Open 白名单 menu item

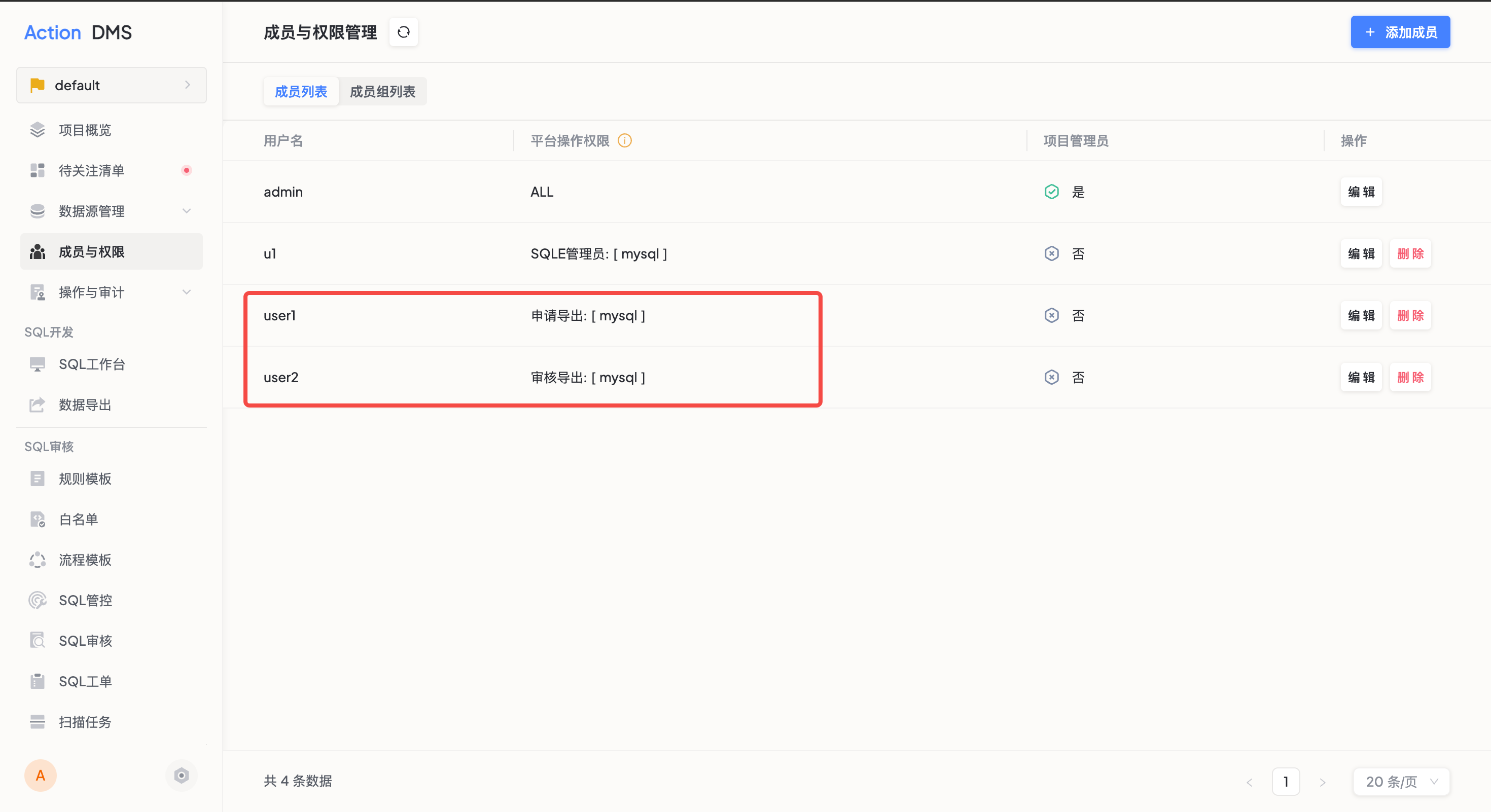[112, 520]
